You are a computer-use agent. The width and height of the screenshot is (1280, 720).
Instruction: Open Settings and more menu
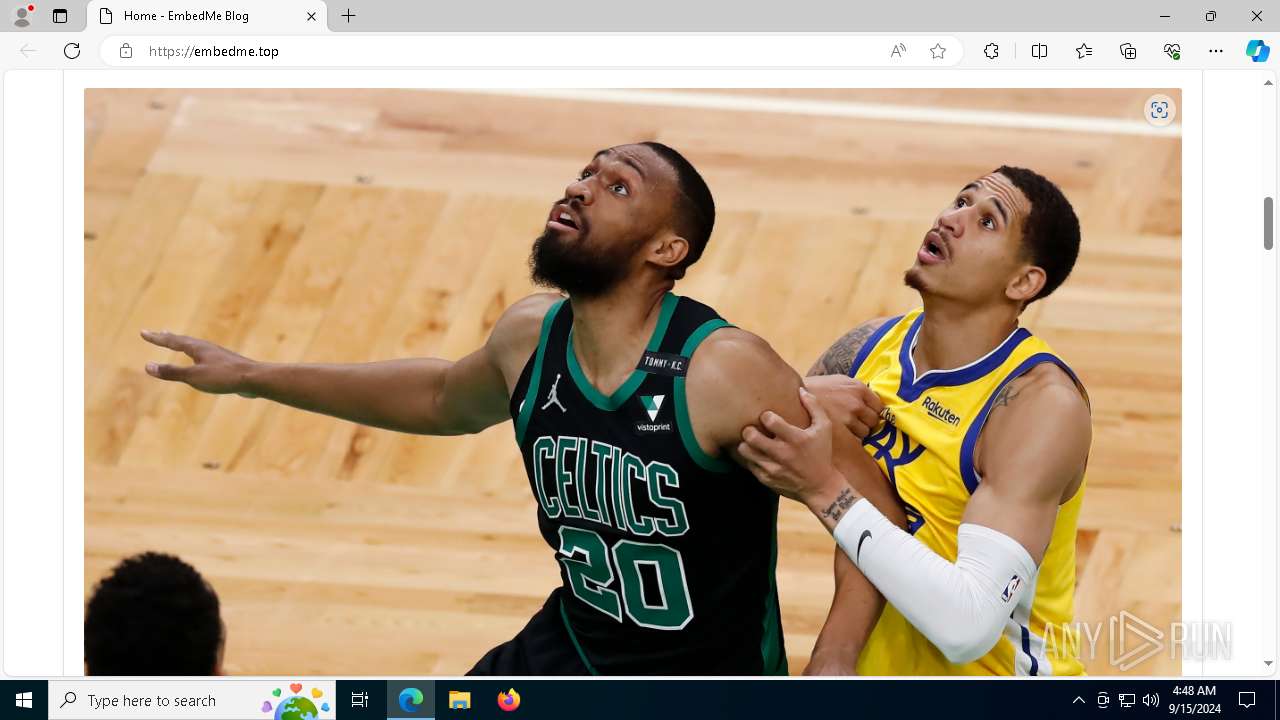(1216, 51)
